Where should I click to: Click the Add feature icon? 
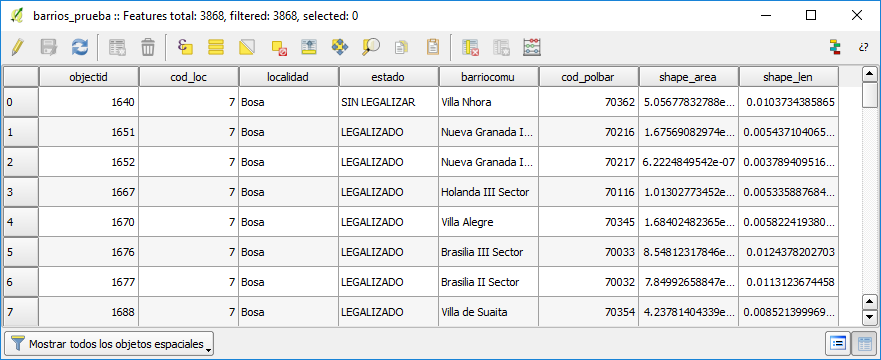point(117,47)
